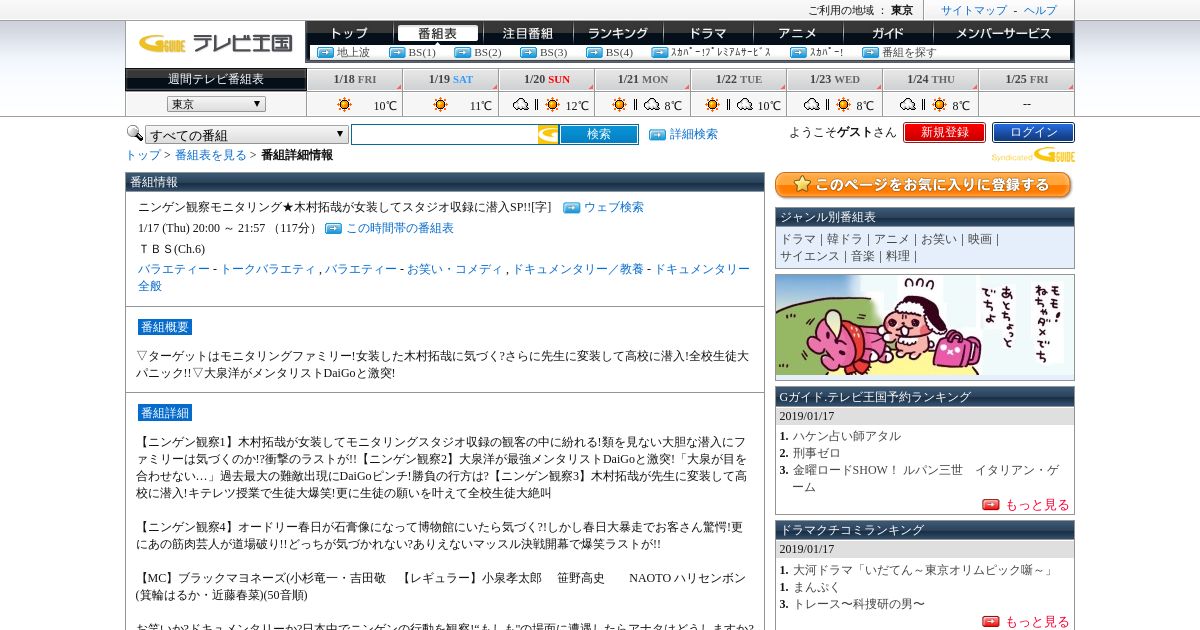1200x630 pixels.
Task: Open the ヘルプ link
Action: (1040, 10)
